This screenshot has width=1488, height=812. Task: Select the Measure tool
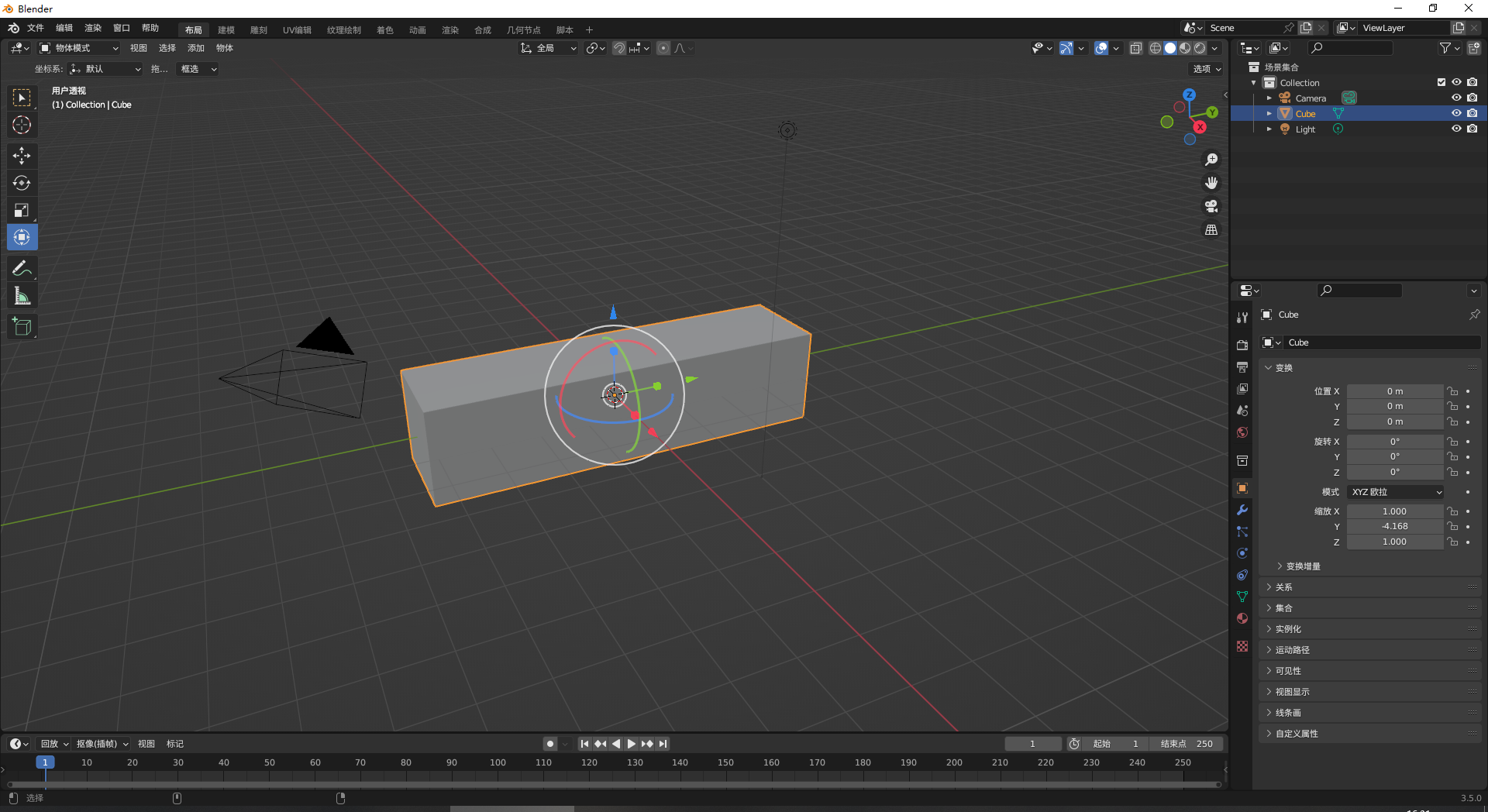click(22, 295)
